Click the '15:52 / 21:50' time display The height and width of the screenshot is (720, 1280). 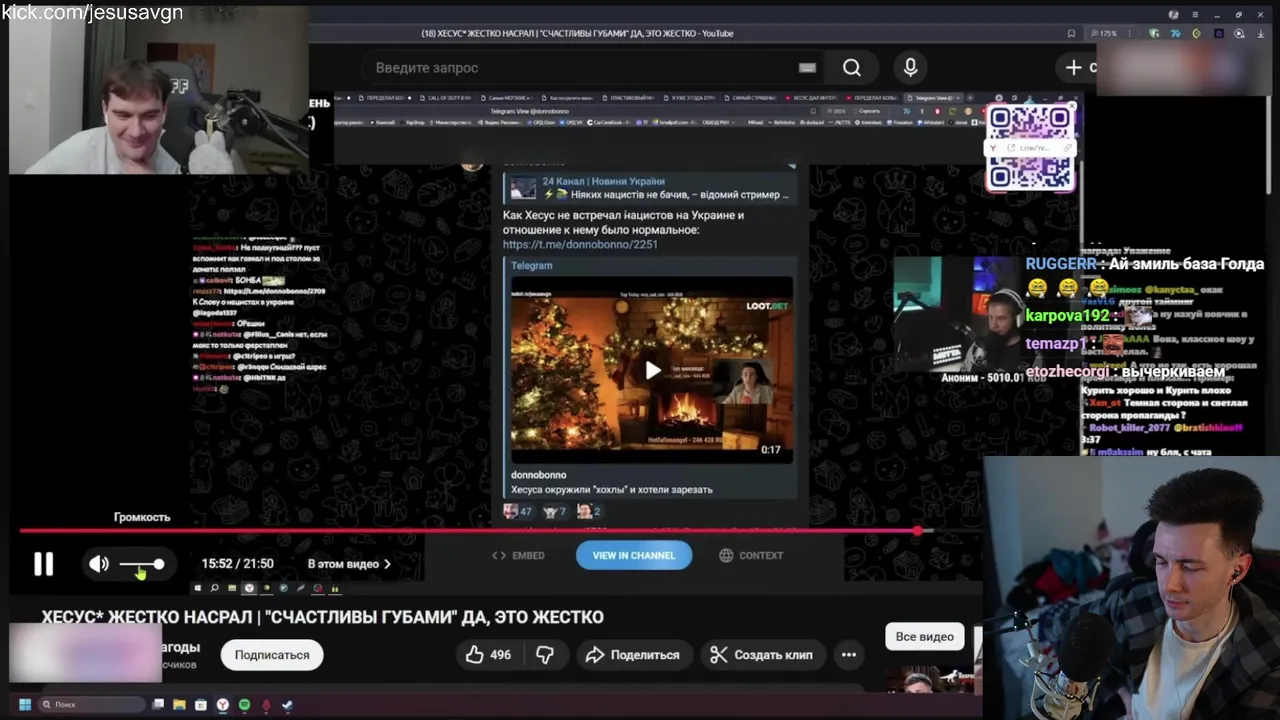coord(237,564)
